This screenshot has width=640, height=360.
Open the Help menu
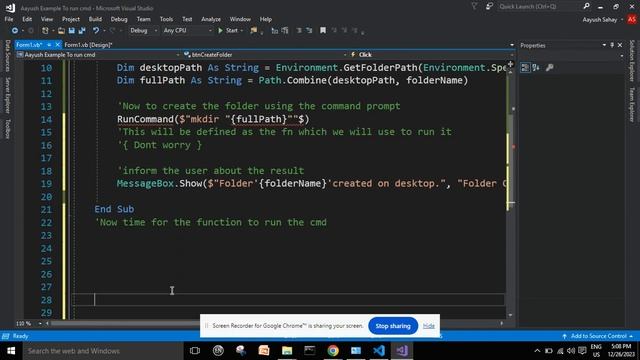pyautogui.click(x=266, y=19)
